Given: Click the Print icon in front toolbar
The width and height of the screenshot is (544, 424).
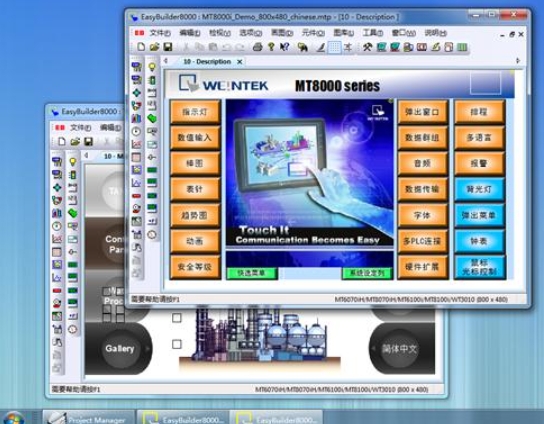Looking at the screenshot, I should tap(257, 47).
